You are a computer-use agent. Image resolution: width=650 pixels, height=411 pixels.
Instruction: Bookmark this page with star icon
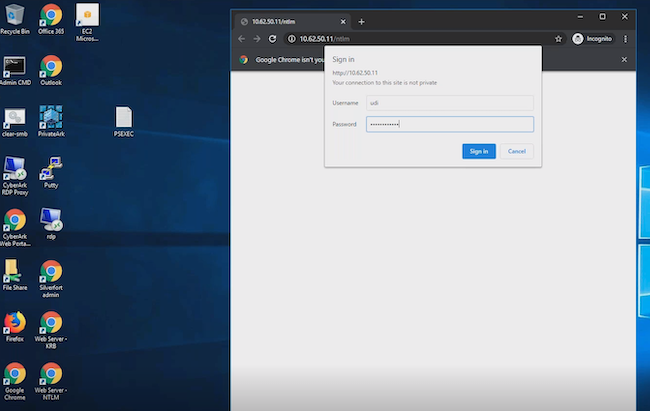[558, 39]
